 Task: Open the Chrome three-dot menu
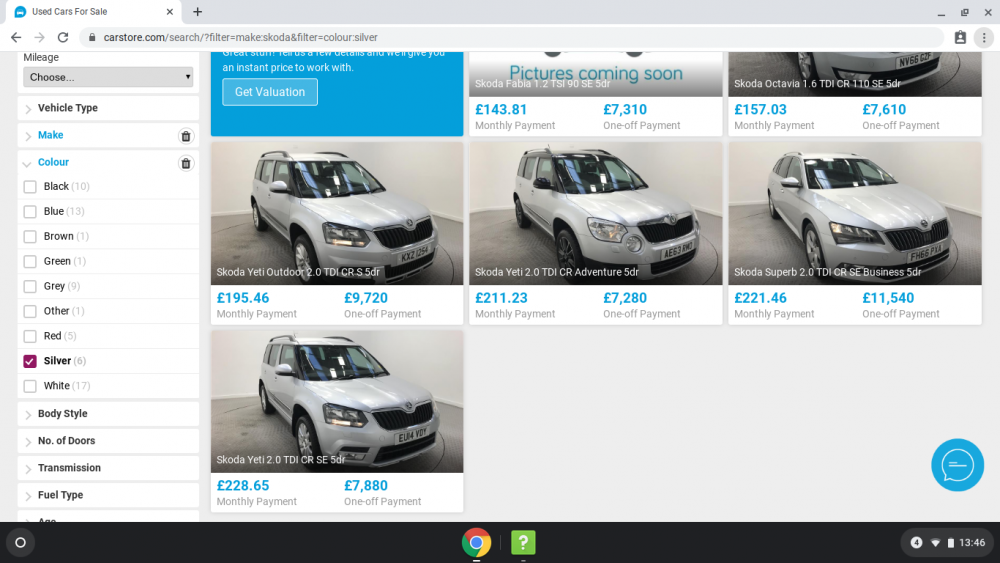984,38
